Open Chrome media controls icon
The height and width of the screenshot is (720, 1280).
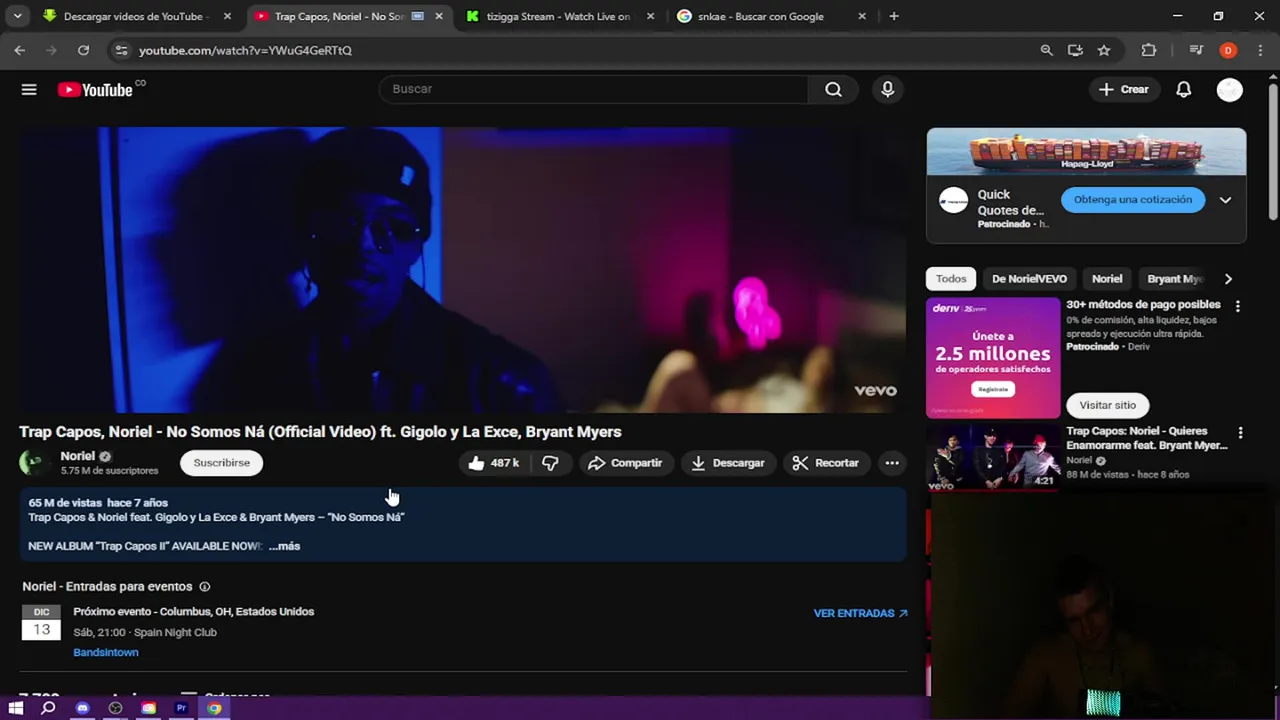[1196, 50]
